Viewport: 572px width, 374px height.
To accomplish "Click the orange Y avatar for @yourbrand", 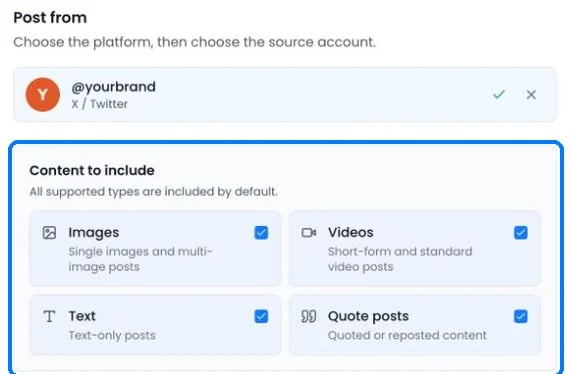I will coord(43,95).
